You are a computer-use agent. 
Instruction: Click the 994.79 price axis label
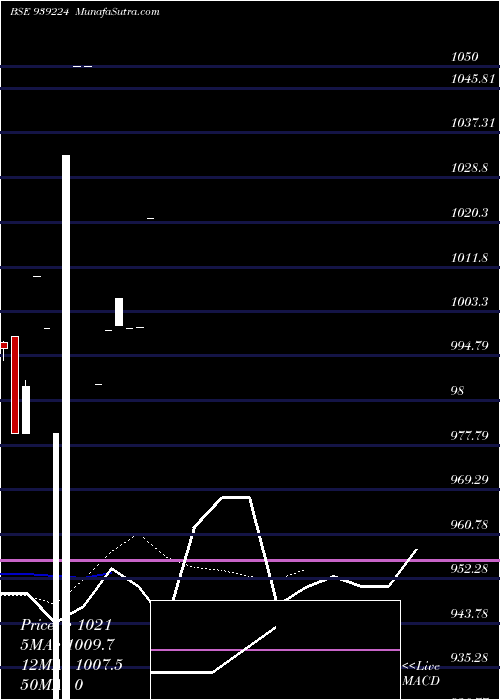[x=470, y=346]
